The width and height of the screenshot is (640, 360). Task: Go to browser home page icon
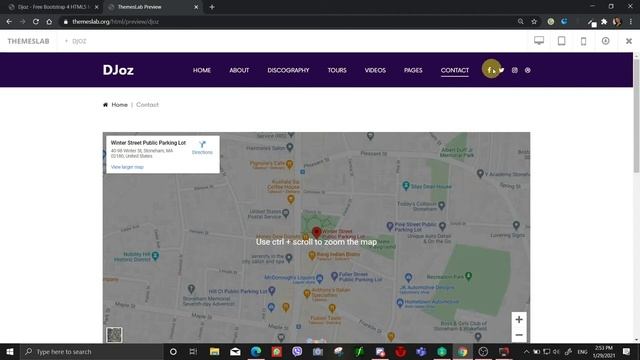click(x=49, y=22)
